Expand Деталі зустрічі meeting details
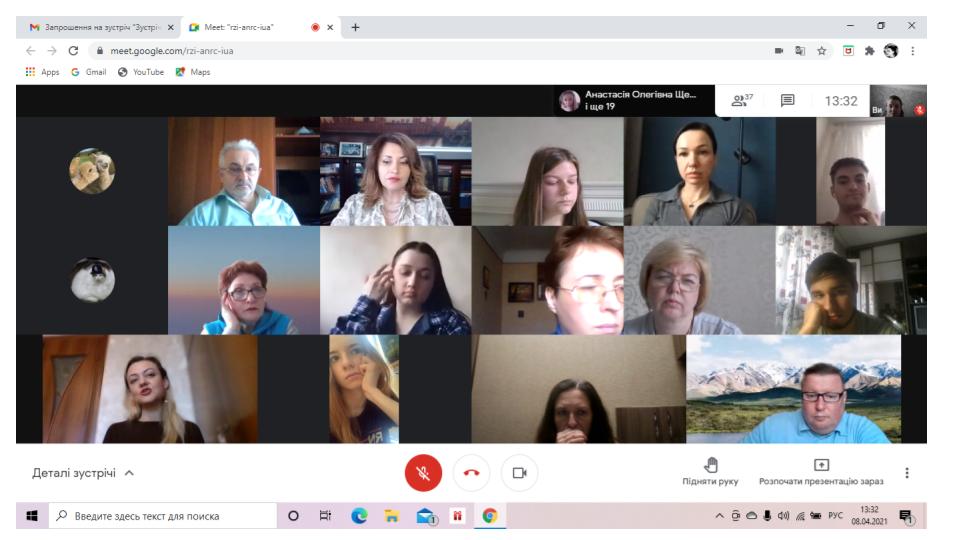Viewport: 960px width, 540px height. [83, 473]
